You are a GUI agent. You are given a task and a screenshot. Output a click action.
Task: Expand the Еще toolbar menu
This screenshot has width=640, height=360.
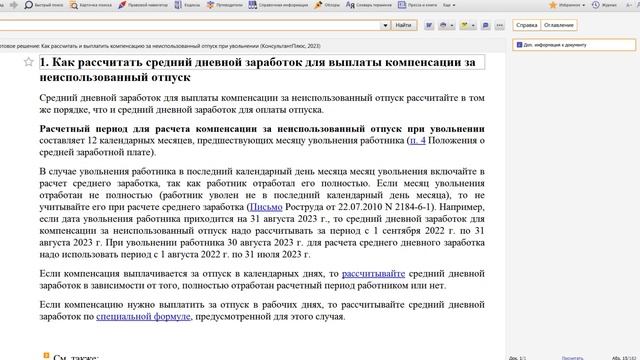tap(449, 5)
